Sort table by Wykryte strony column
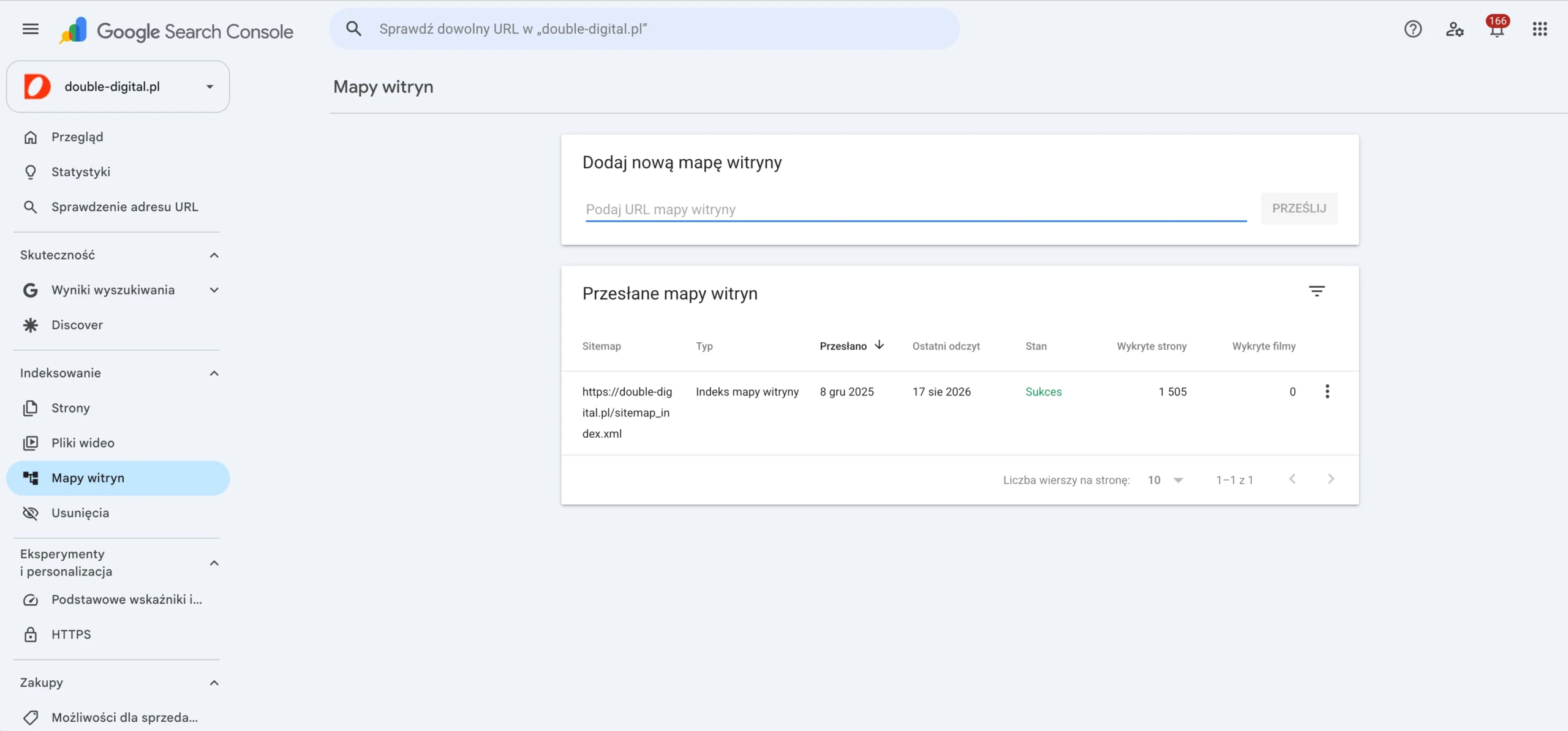The width and height of the screenshot is (1568, 731). tap(1151, 346)
